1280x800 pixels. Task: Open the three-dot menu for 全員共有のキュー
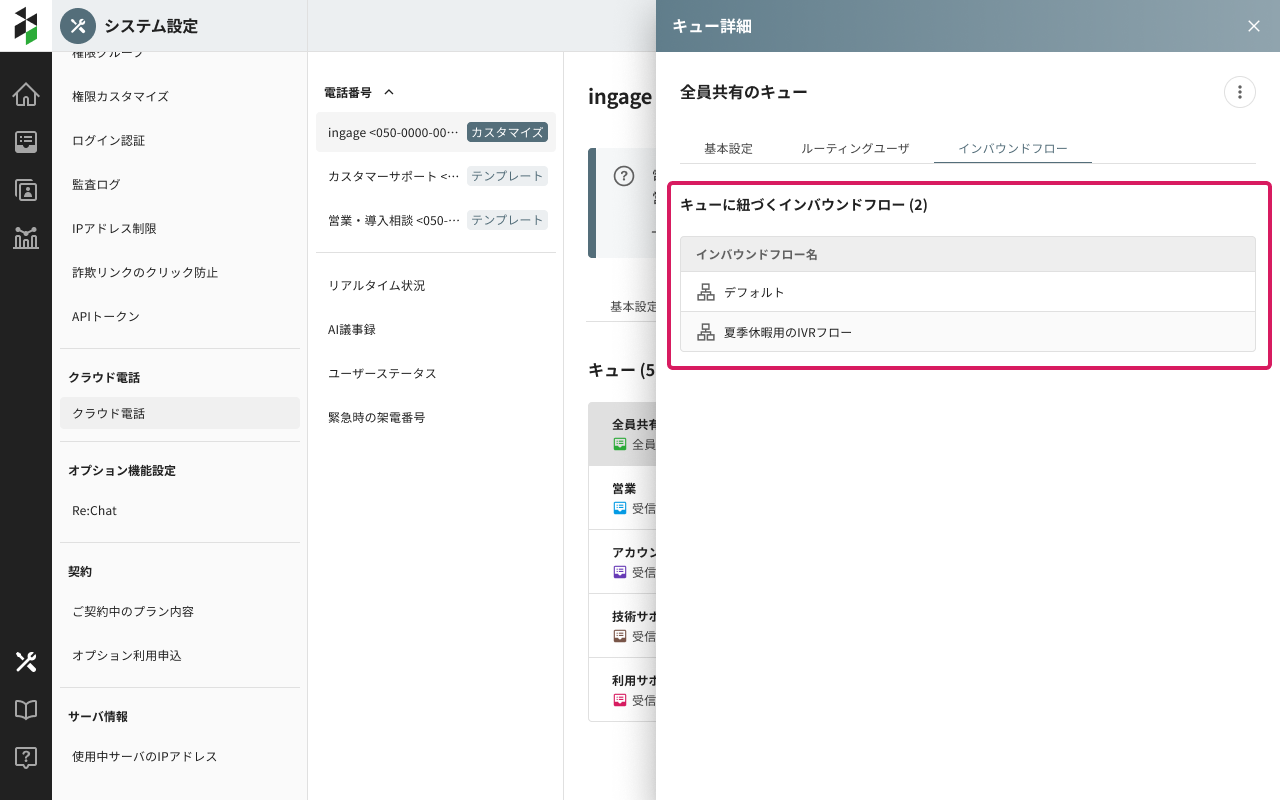tap(1240, 92)
